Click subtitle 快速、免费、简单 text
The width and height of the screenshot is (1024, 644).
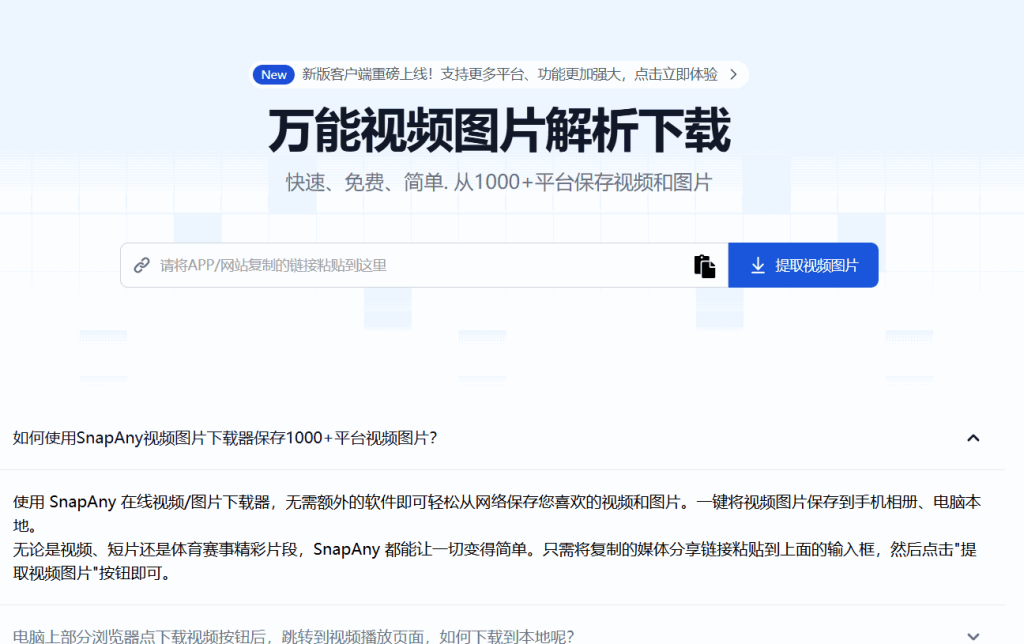(499, 182)
